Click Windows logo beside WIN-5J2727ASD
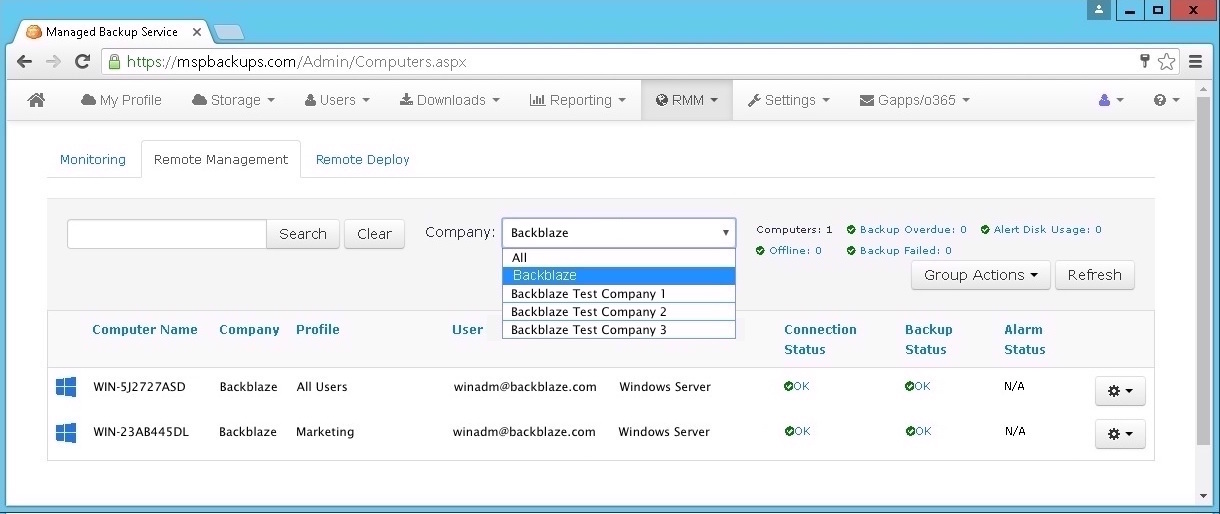Screen dimensions: 1220x514 (x=66, y=387)
